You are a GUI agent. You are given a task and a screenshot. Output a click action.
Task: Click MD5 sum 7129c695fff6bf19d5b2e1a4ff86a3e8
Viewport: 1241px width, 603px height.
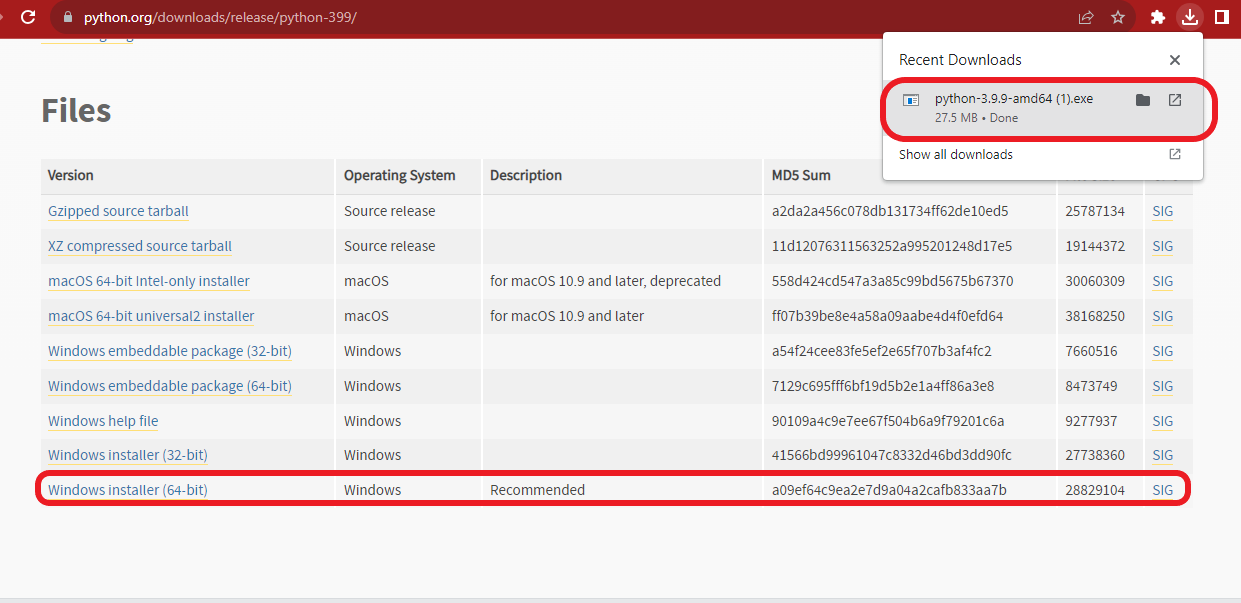pyautogui.click(x=883, y=386)
